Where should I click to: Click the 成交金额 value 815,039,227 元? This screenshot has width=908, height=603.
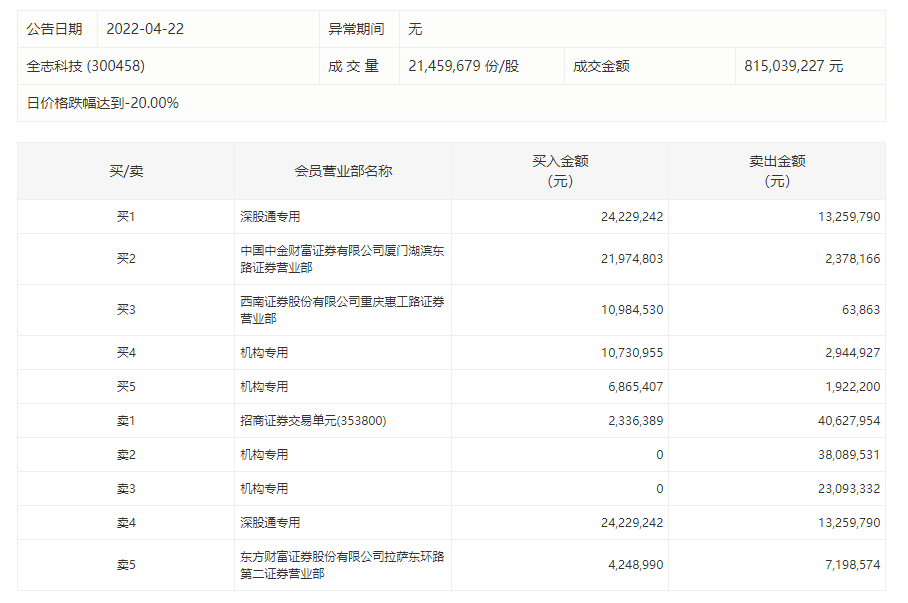click(x=793, y=66)
